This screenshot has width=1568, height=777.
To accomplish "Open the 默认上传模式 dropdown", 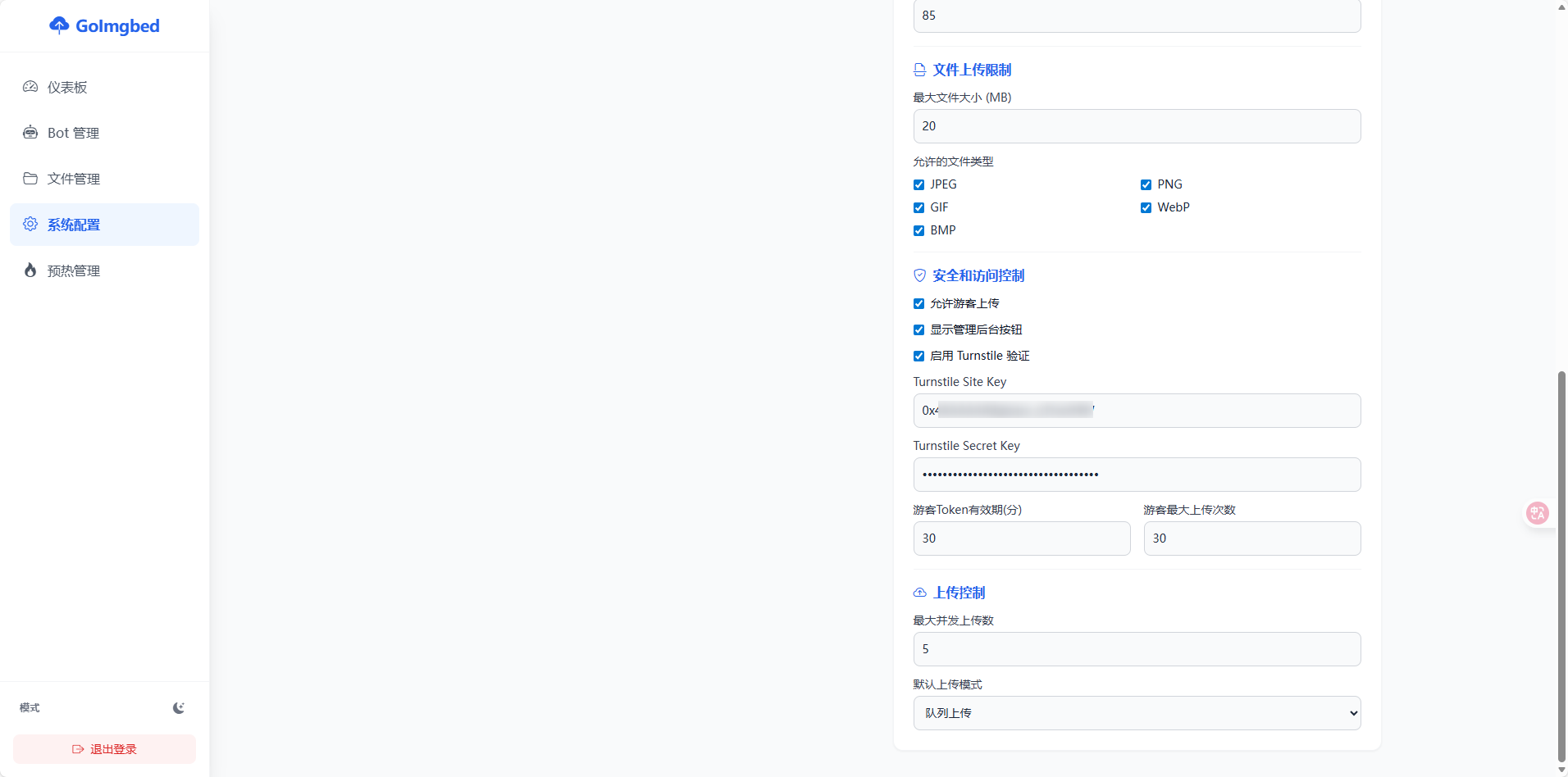I will [1137, 713].
